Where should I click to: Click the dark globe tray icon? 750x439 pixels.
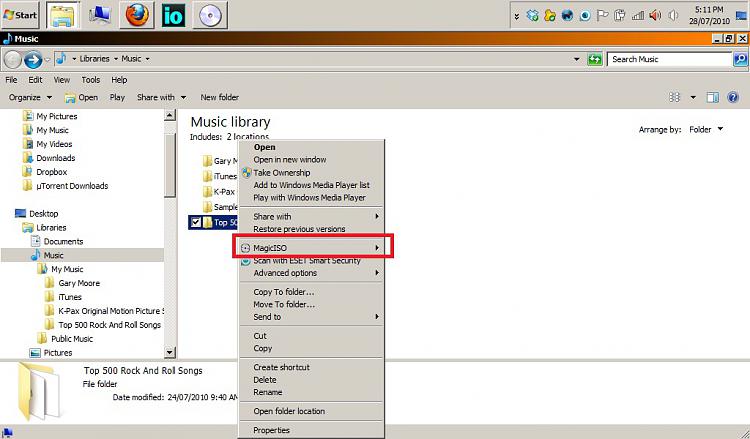(x=567, y=16)
